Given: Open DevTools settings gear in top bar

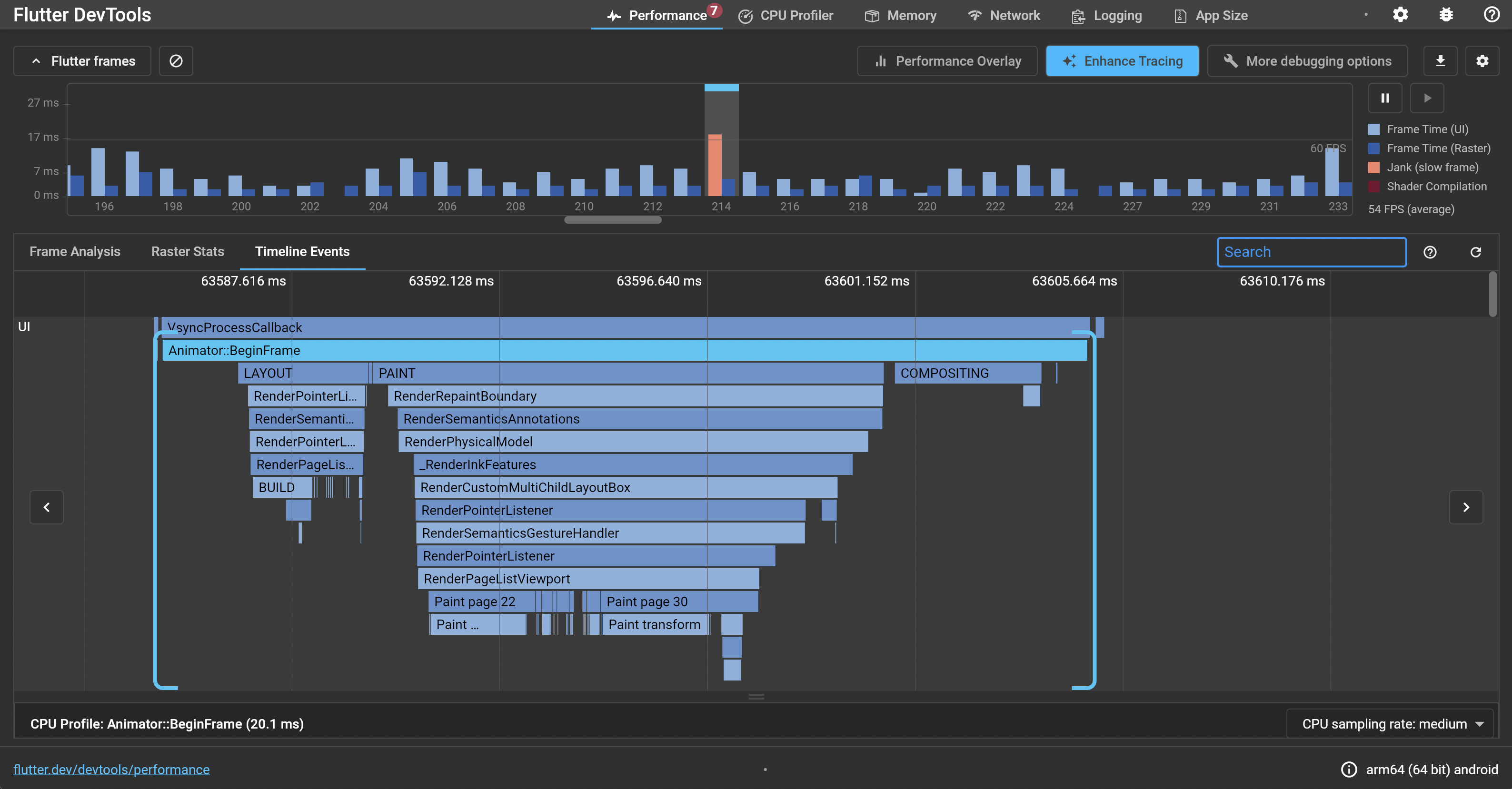Looking at the screenshot, I should 1401,15.
